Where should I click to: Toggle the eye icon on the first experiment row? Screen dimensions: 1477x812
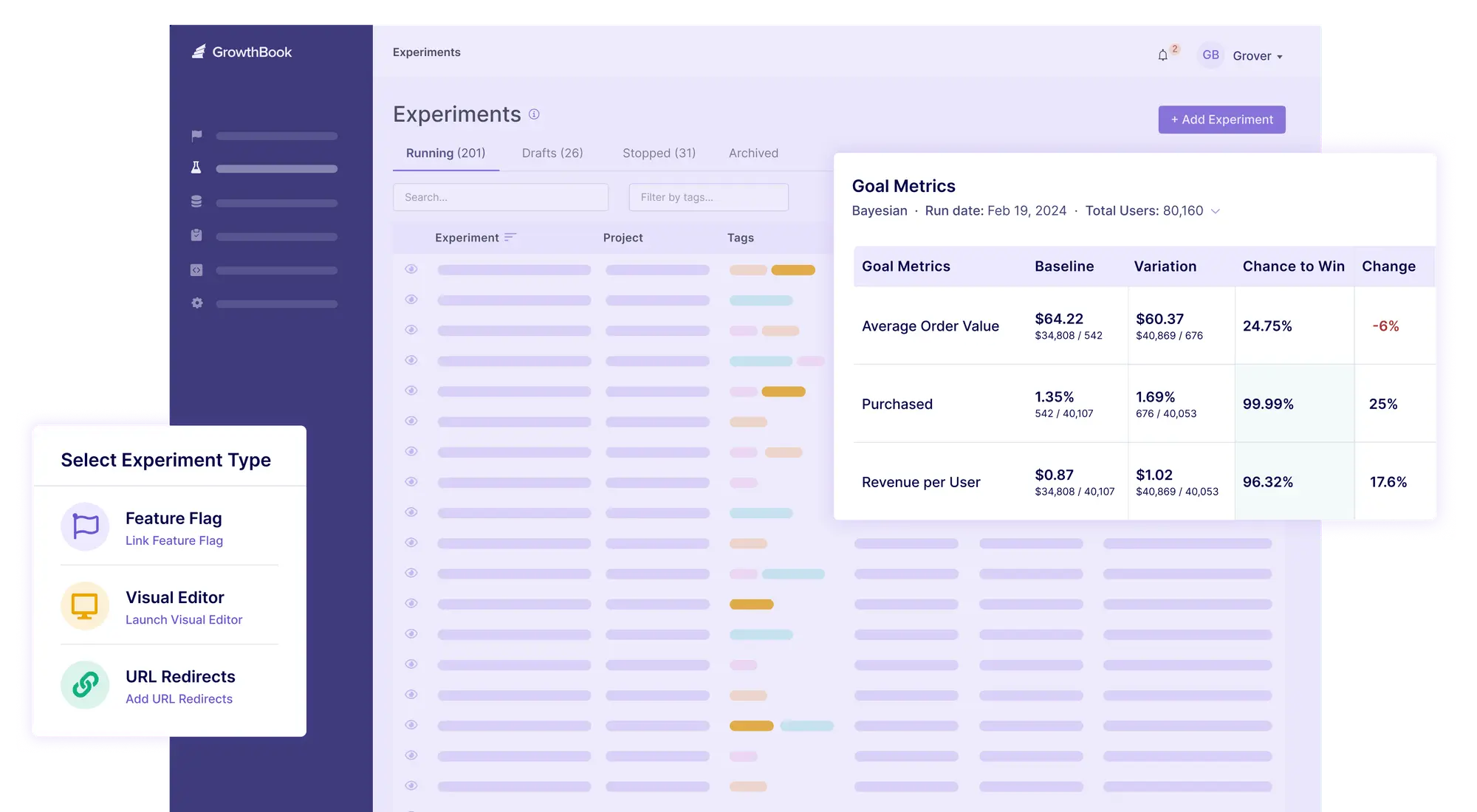(411, 269)
